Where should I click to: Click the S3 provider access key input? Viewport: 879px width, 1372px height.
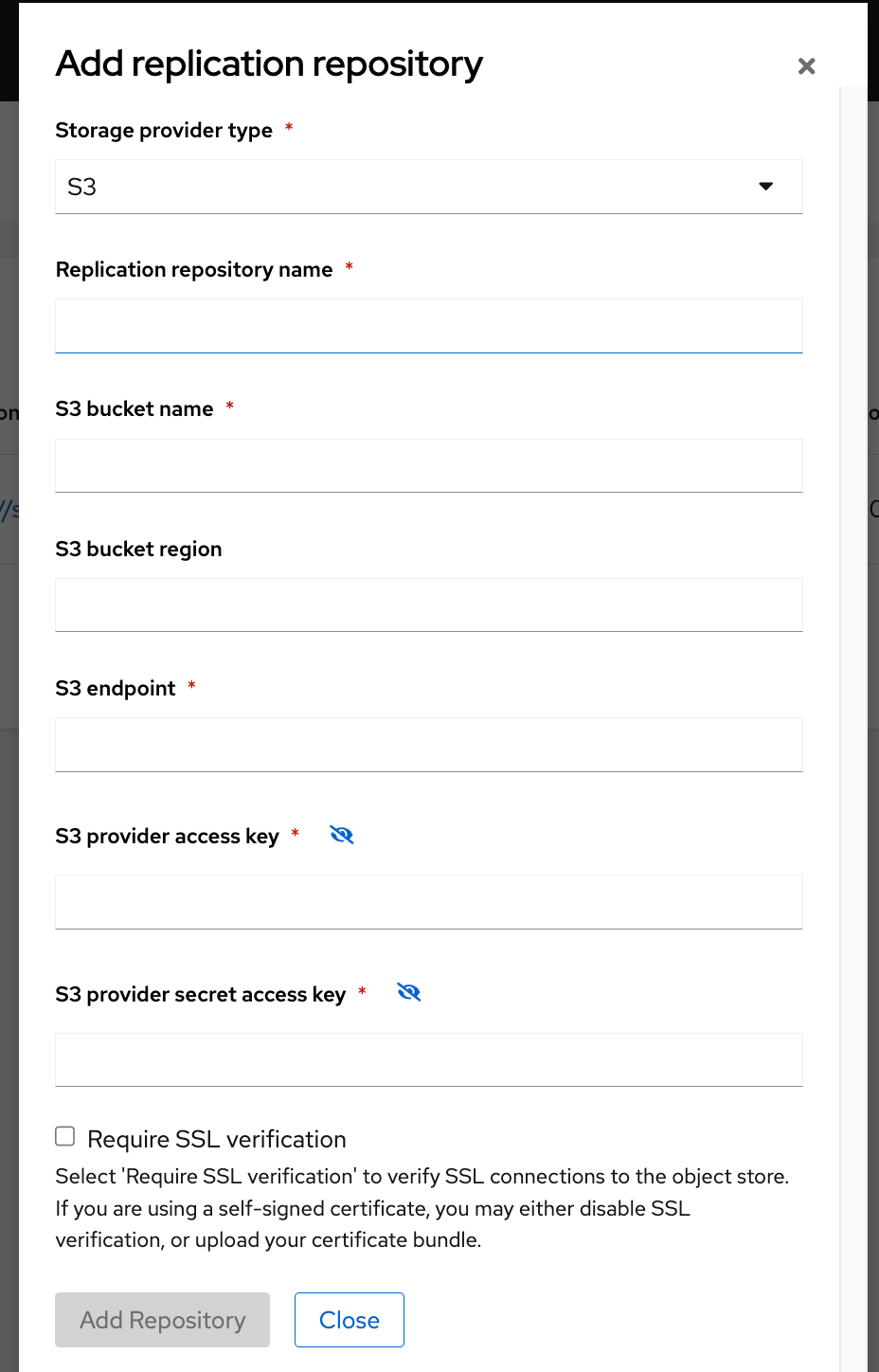click(x=429, y=902)
